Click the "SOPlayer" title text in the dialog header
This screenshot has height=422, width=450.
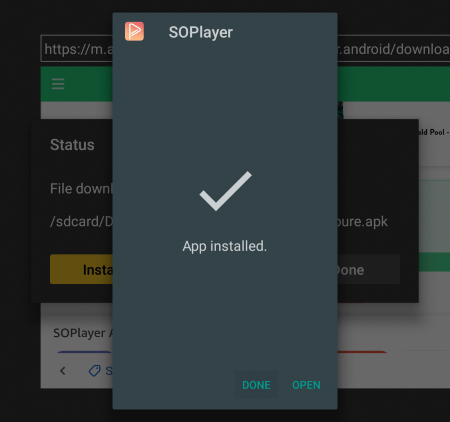pyautogui.click(x=201, y=32)
